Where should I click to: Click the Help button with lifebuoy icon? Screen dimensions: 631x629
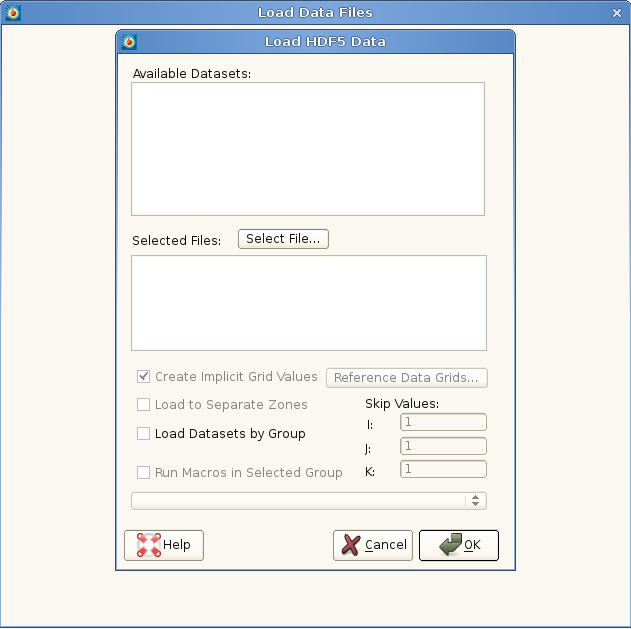[164, 545]
